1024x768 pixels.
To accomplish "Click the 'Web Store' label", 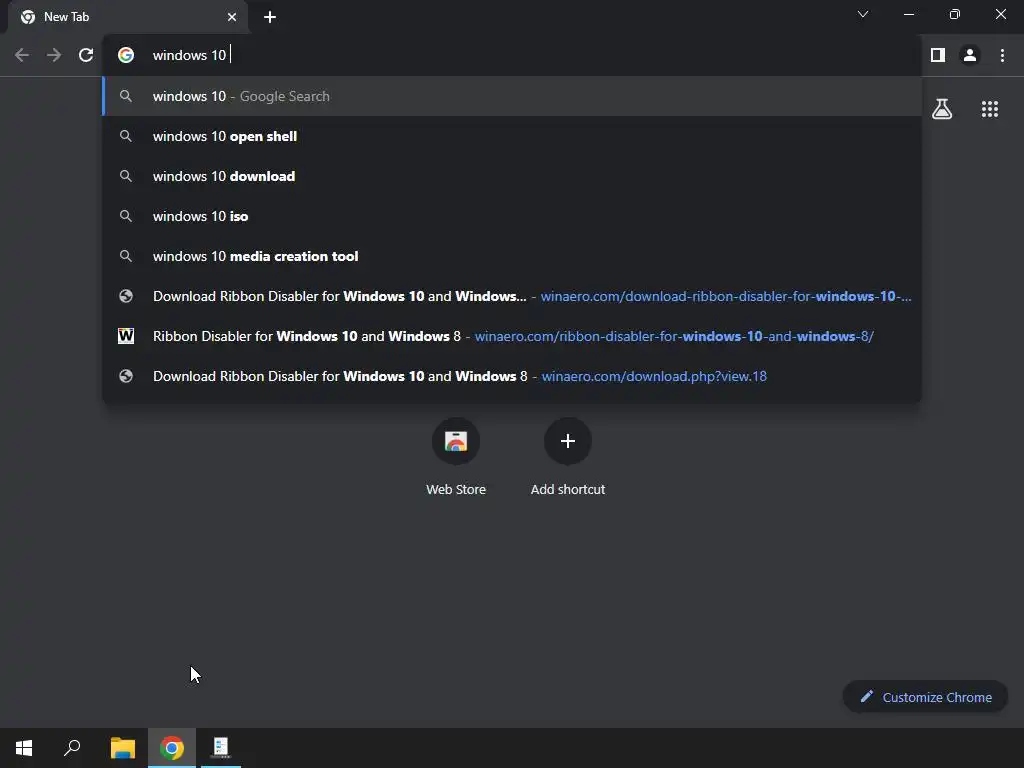I will click(x=456, y=489).
